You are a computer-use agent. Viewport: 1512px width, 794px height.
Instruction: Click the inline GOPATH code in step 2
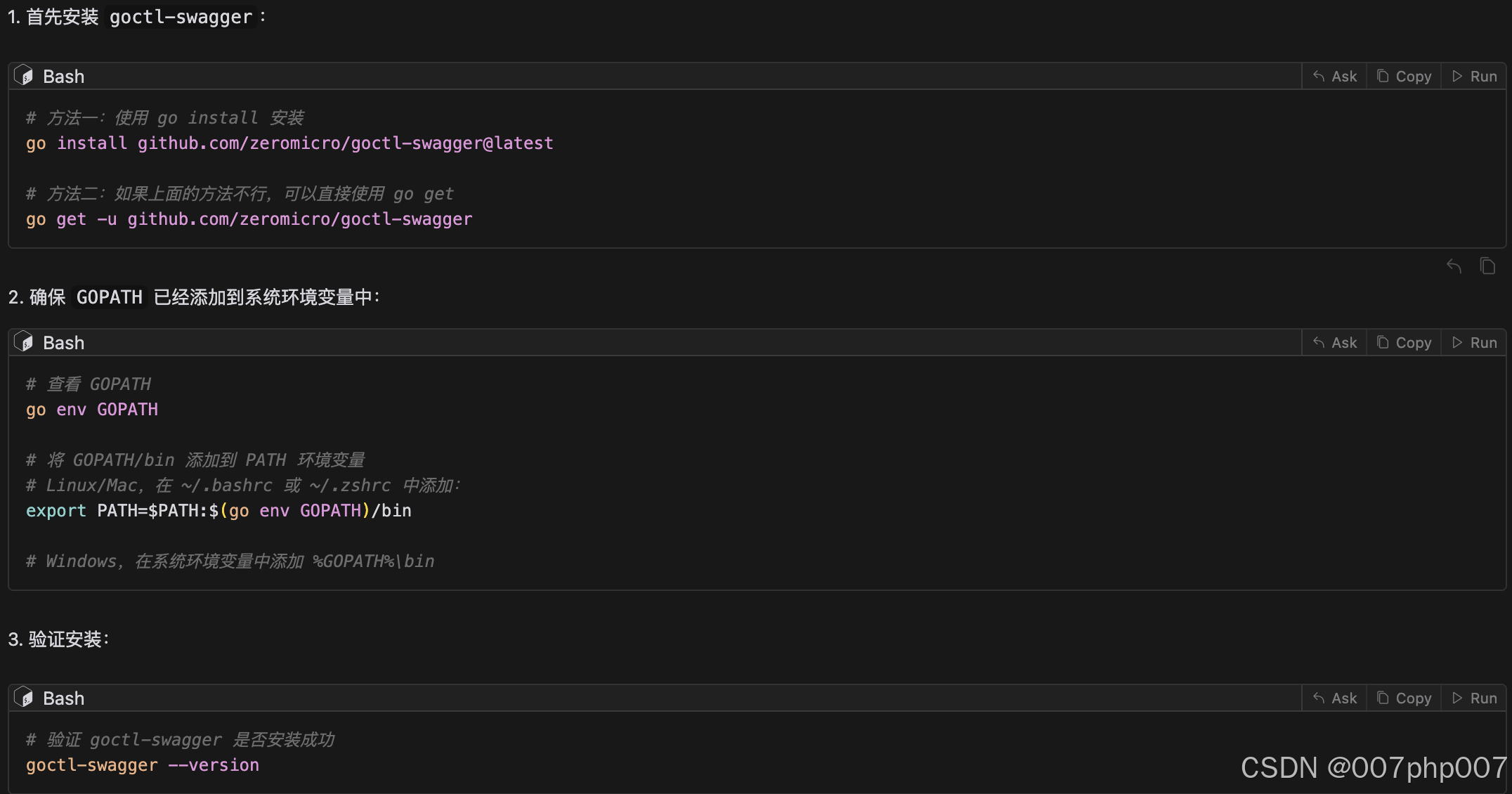coord(109,297)
